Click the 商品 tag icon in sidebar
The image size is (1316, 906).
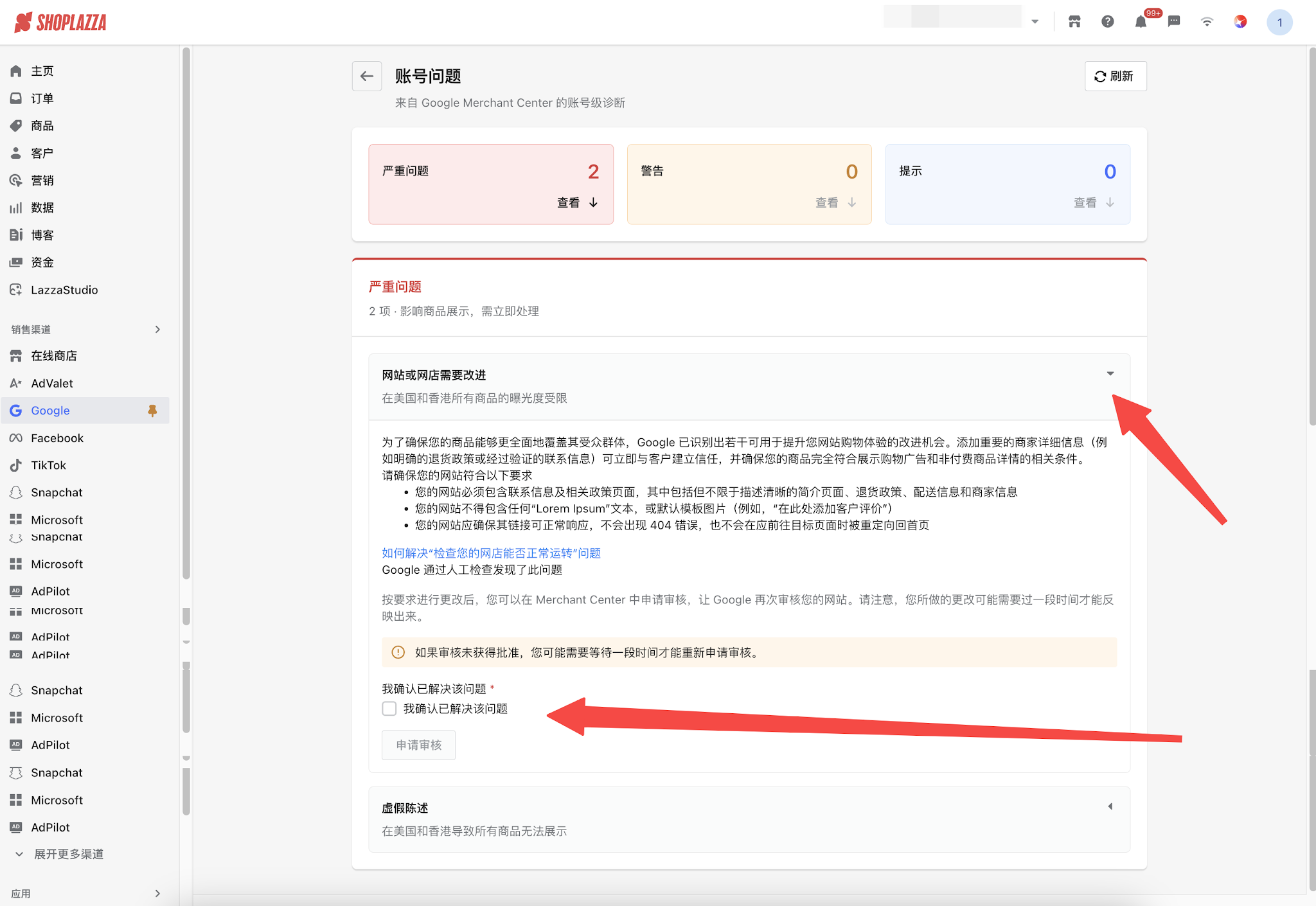pos(16,126)
